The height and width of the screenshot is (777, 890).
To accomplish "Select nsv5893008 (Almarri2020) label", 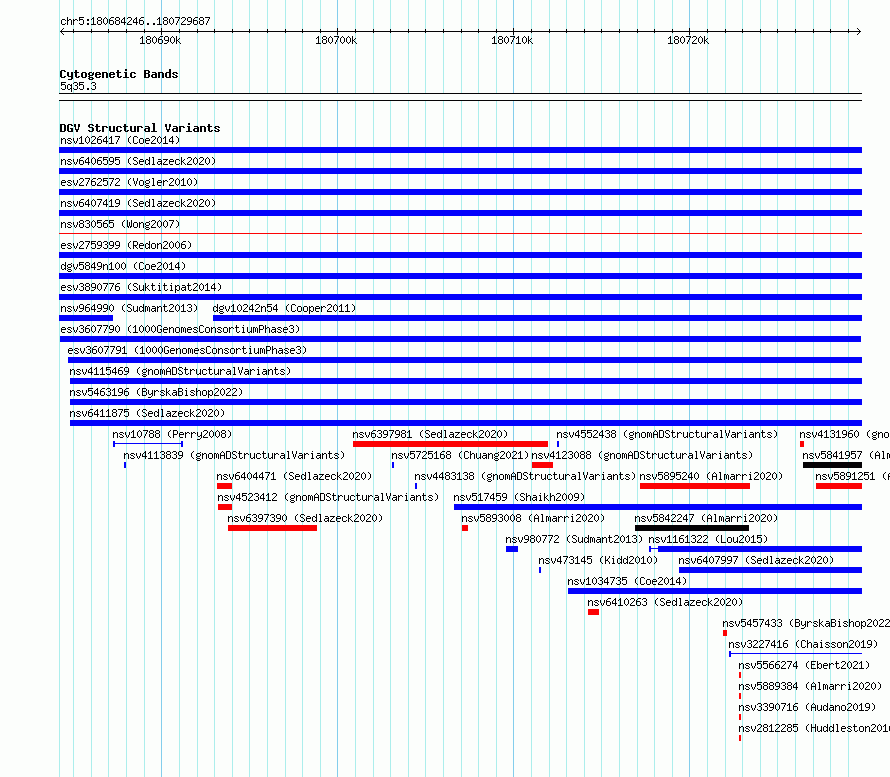I will click(533, 518).
